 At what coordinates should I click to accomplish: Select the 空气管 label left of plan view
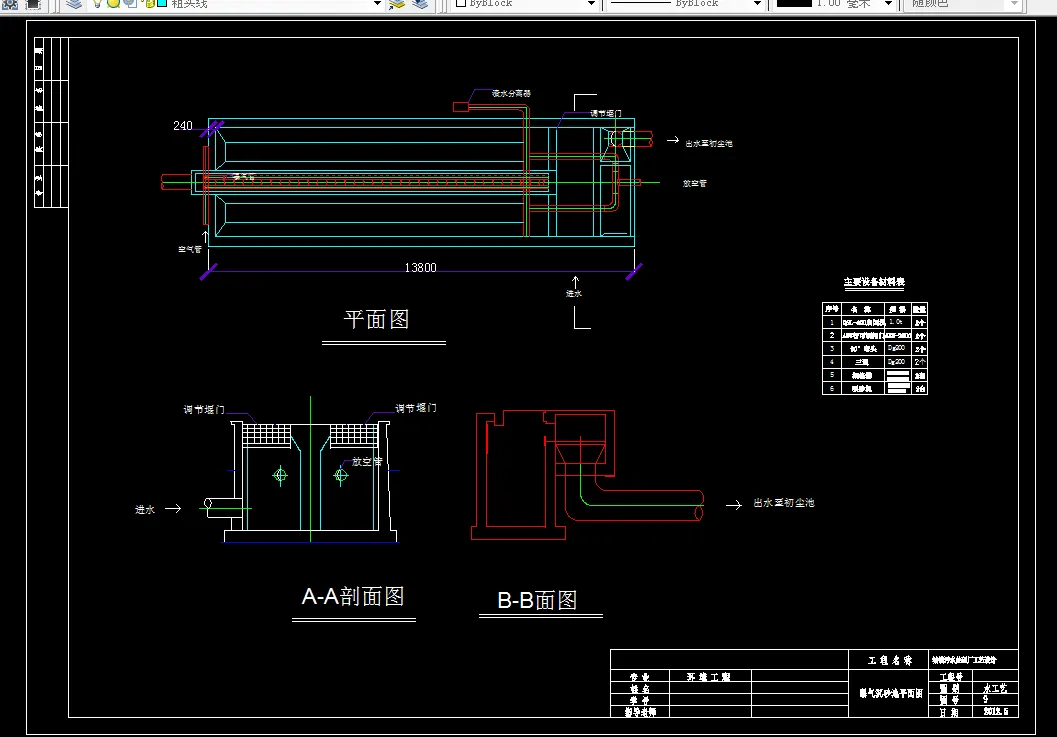pyautogui.click(x=189, y=249)
